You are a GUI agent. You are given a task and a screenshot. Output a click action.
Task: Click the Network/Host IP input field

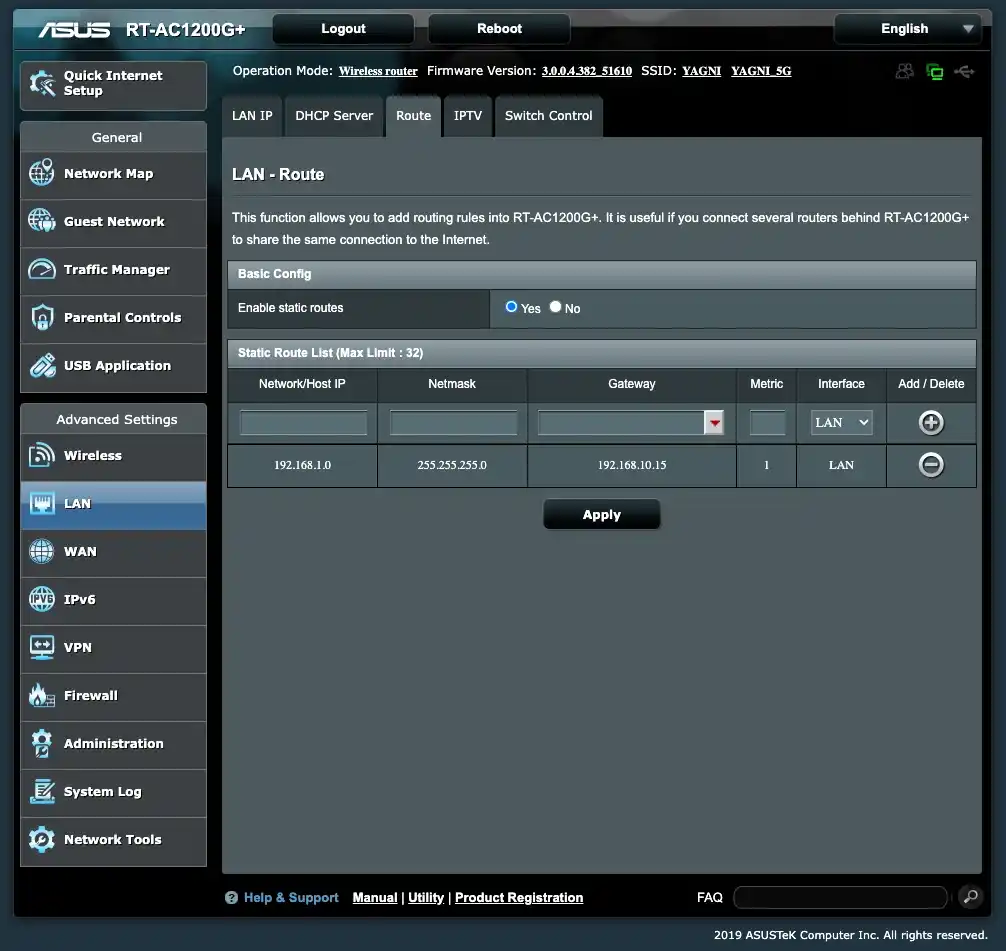coord(301,422)
